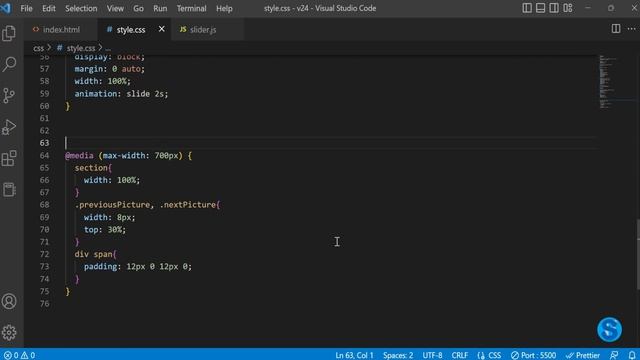Image resolution: width=640 pixels, height=360 pixels.
Task: Close the style.css tab
Action: coord(162,29)
